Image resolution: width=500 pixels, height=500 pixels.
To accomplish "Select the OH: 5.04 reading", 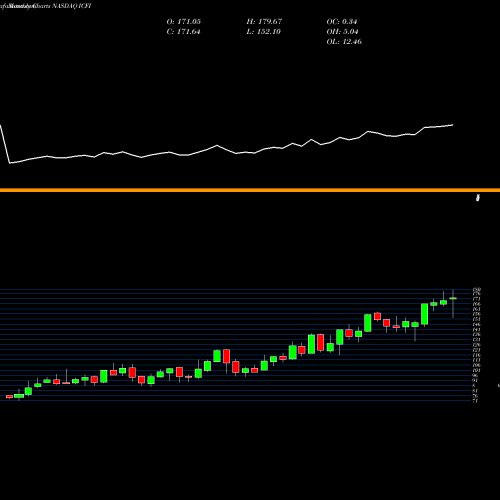I will point(342,32).
